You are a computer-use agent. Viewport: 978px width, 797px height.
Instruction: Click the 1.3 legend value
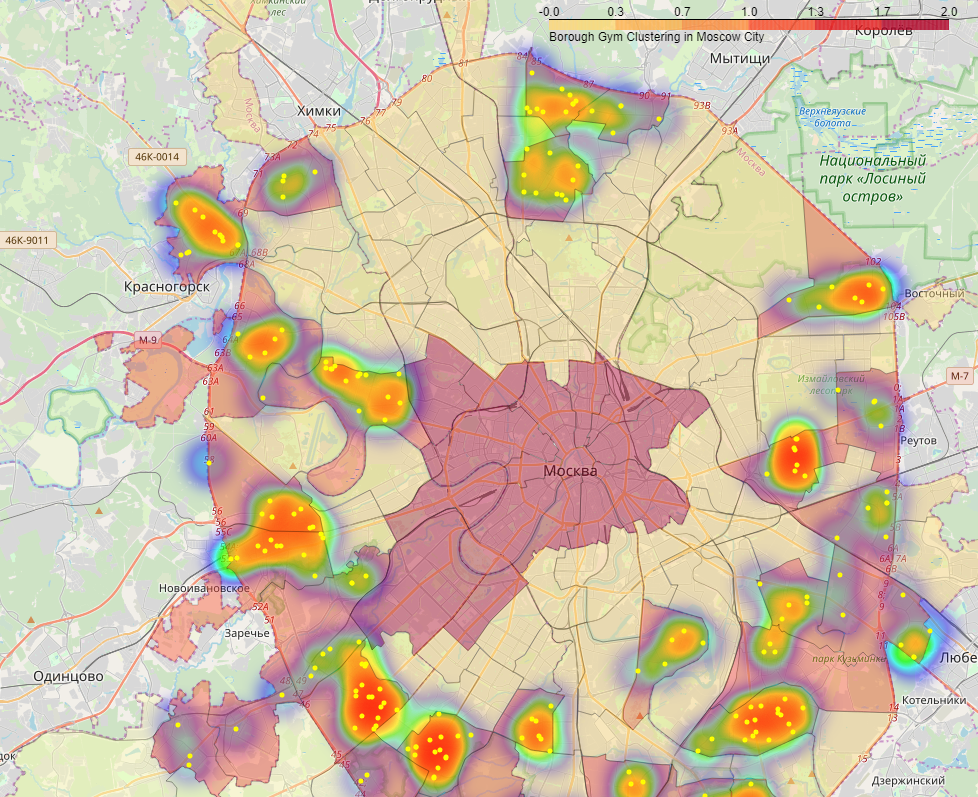click(816, 11)
